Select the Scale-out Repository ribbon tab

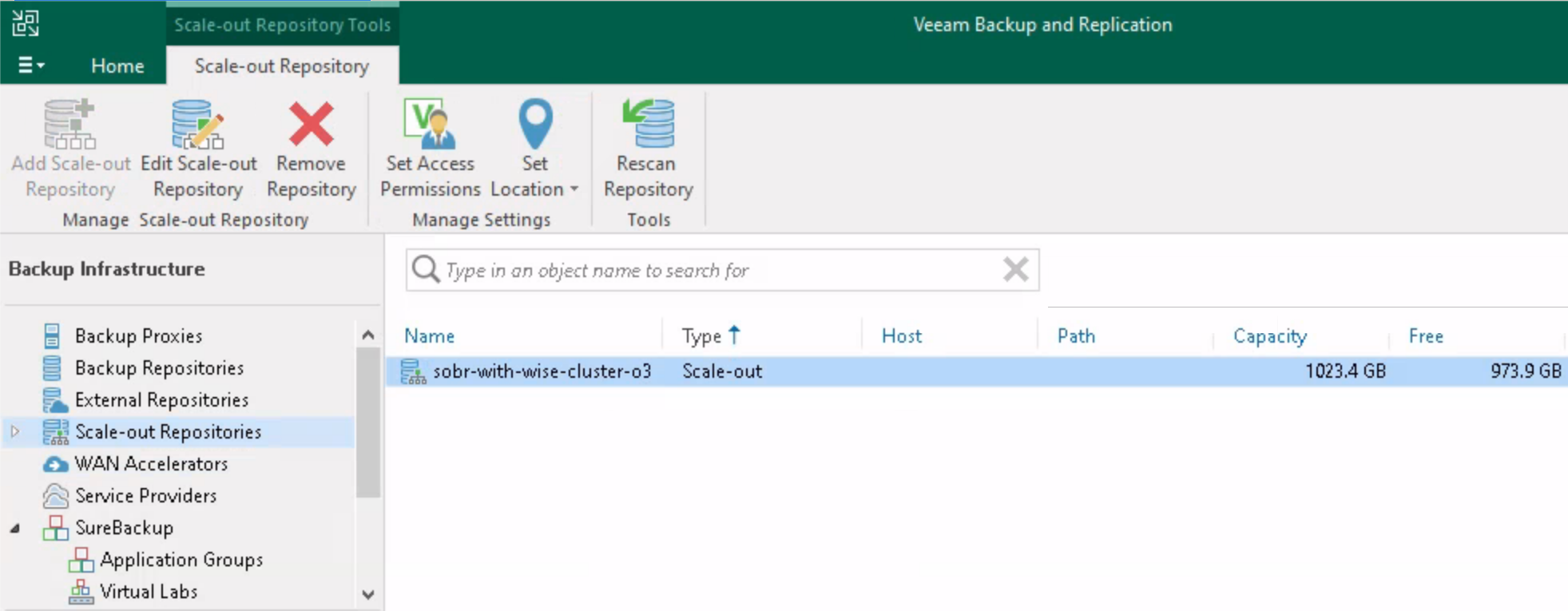pyautogui.click(x=282, y=65)
